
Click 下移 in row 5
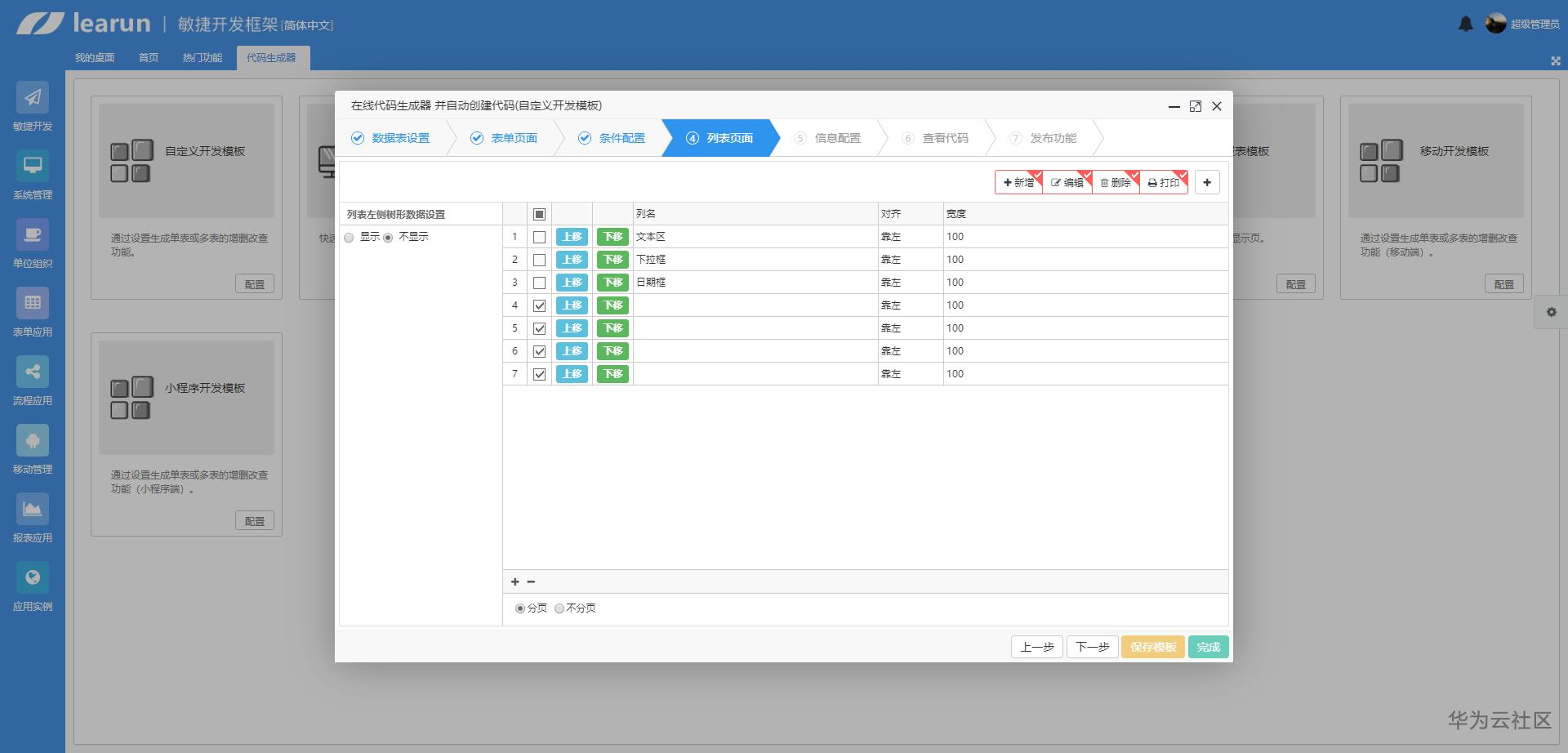(x=612, y=328)
